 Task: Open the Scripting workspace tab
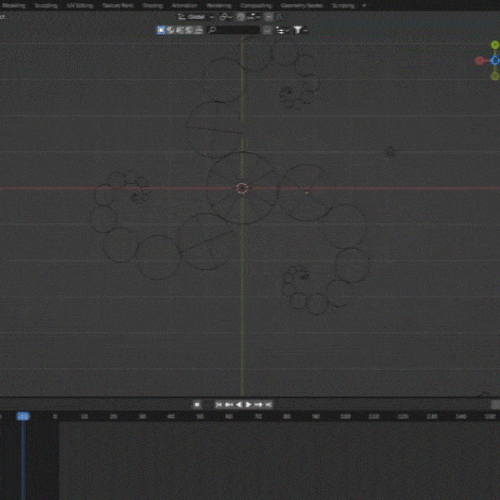[343, 6]
